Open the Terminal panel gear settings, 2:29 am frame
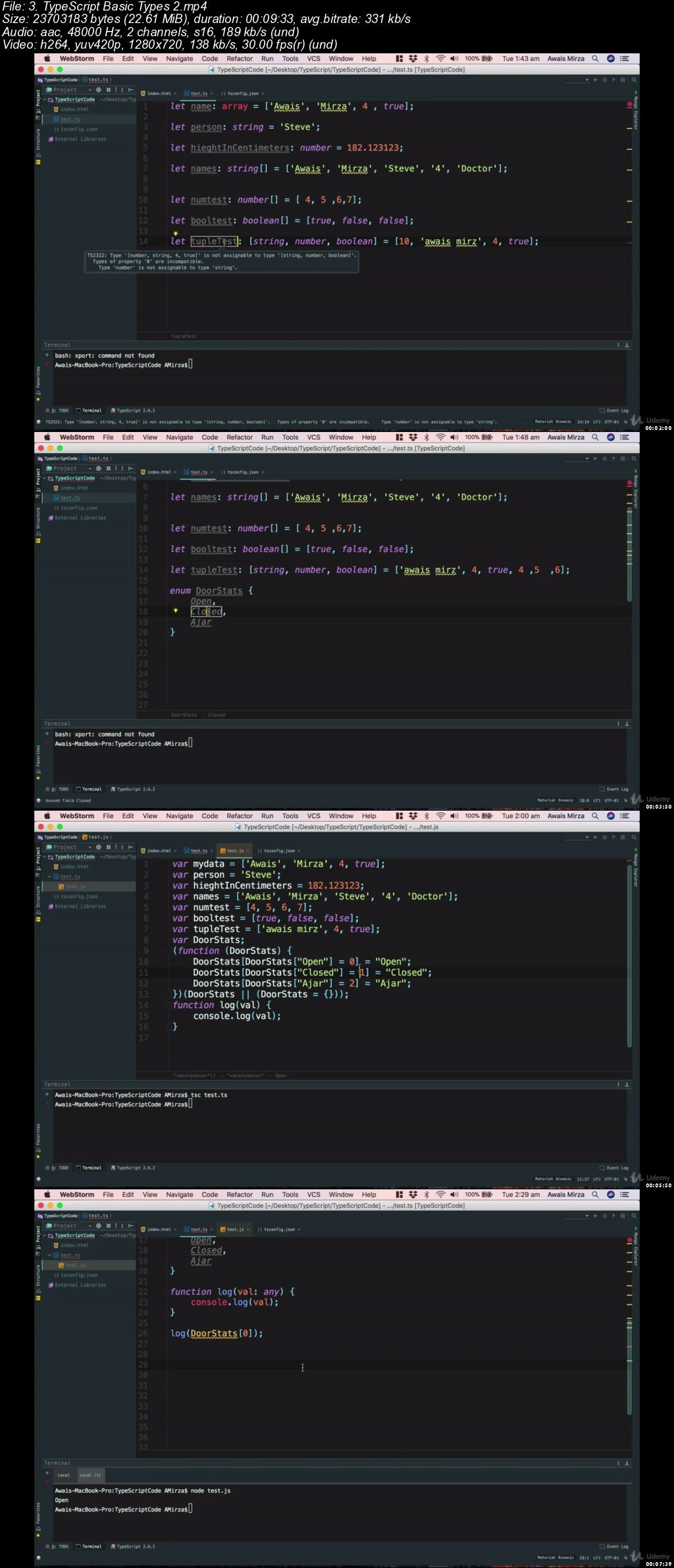This screenshot has height=1568, width=674. point(618,1463)
